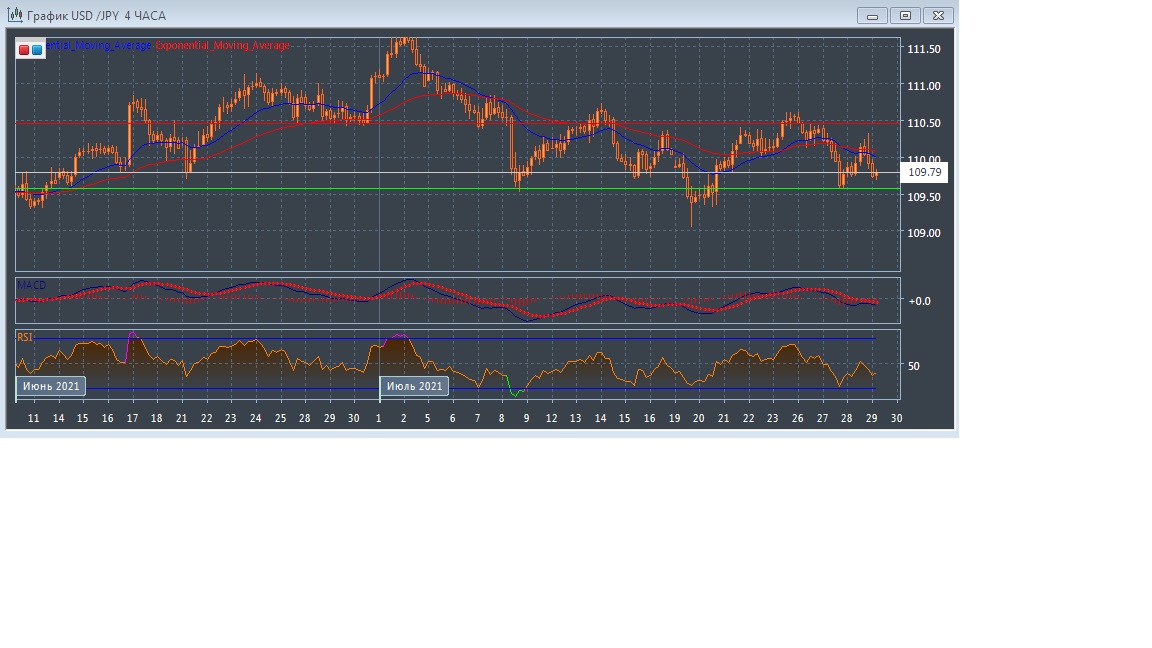1152x648 pixels.
Task: Click date 30 at right end of axis
Action: click(896, 418)
